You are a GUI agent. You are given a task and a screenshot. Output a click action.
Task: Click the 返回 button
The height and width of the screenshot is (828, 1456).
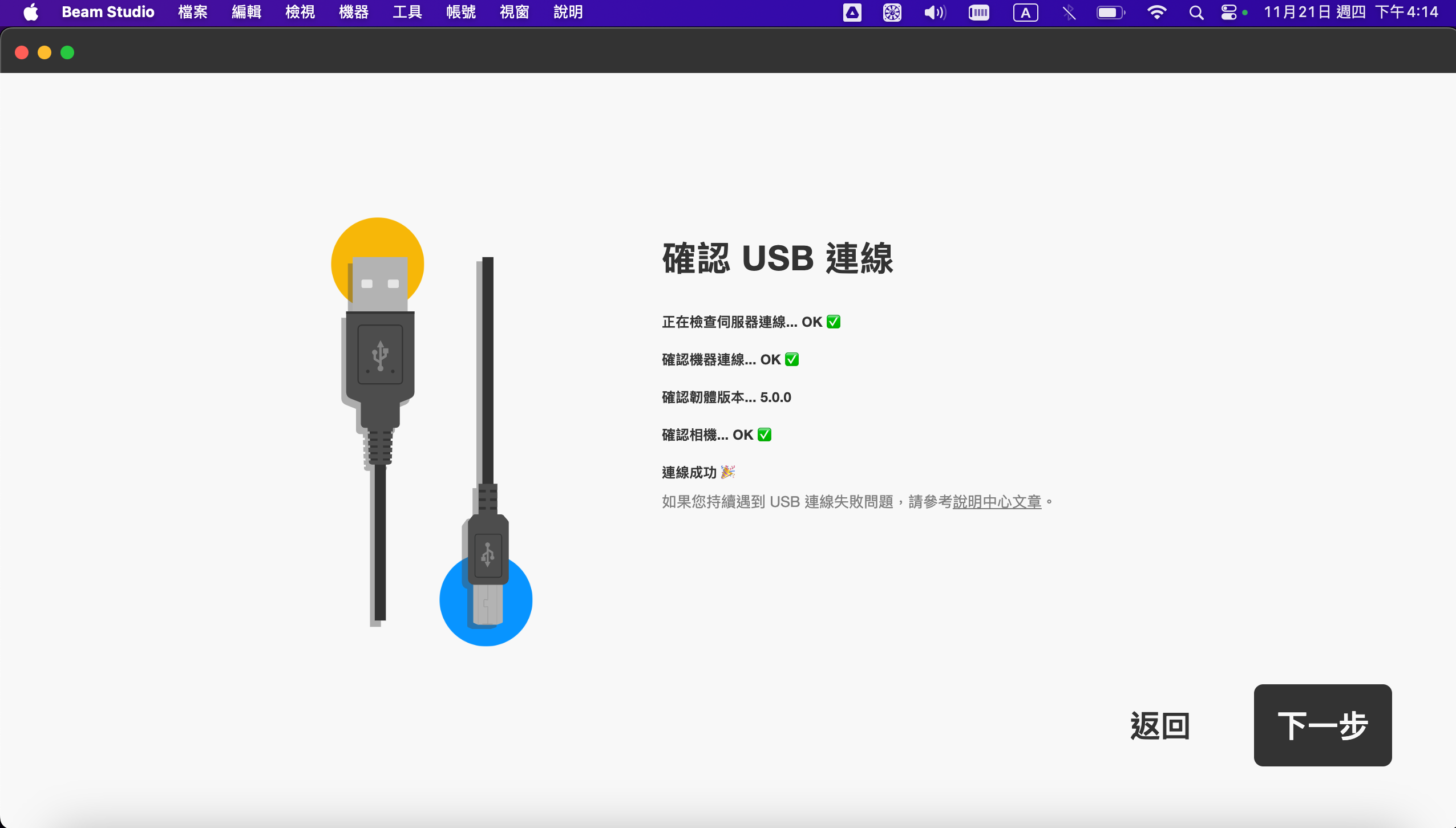point(1160,726)
